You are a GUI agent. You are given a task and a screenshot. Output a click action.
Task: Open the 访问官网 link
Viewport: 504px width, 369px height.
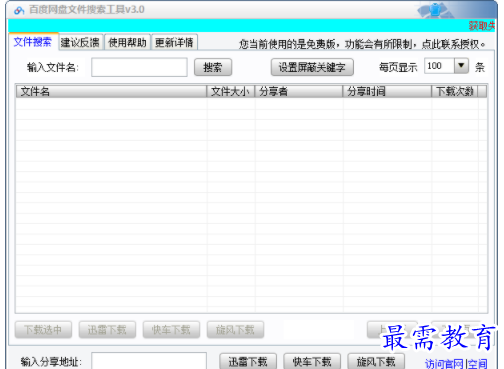(444, 364)
